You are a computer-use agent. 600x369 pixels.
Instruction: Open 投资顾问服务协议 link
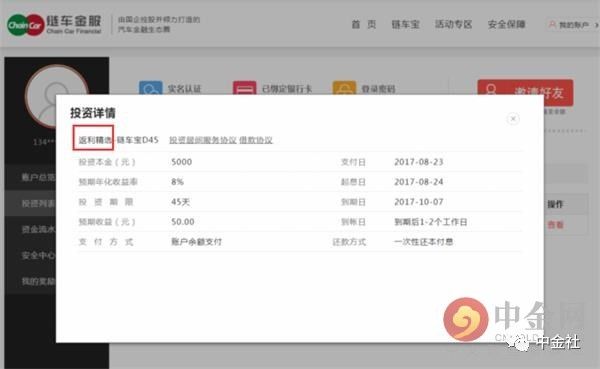tap(203, 140)
